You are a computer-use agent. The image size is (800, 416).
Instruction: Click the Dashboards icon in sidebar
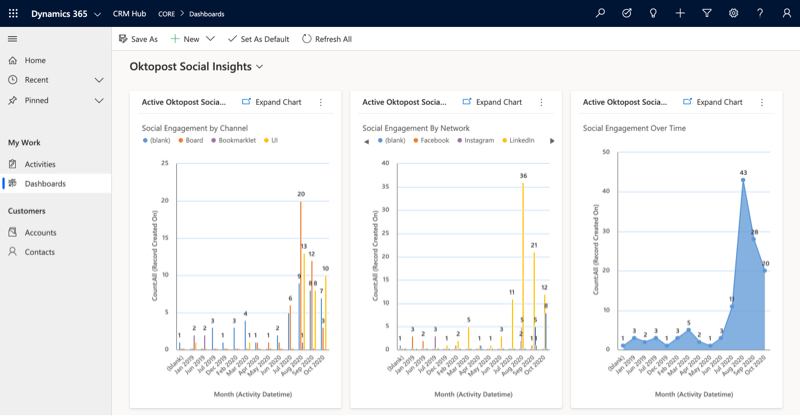[13, 183]
